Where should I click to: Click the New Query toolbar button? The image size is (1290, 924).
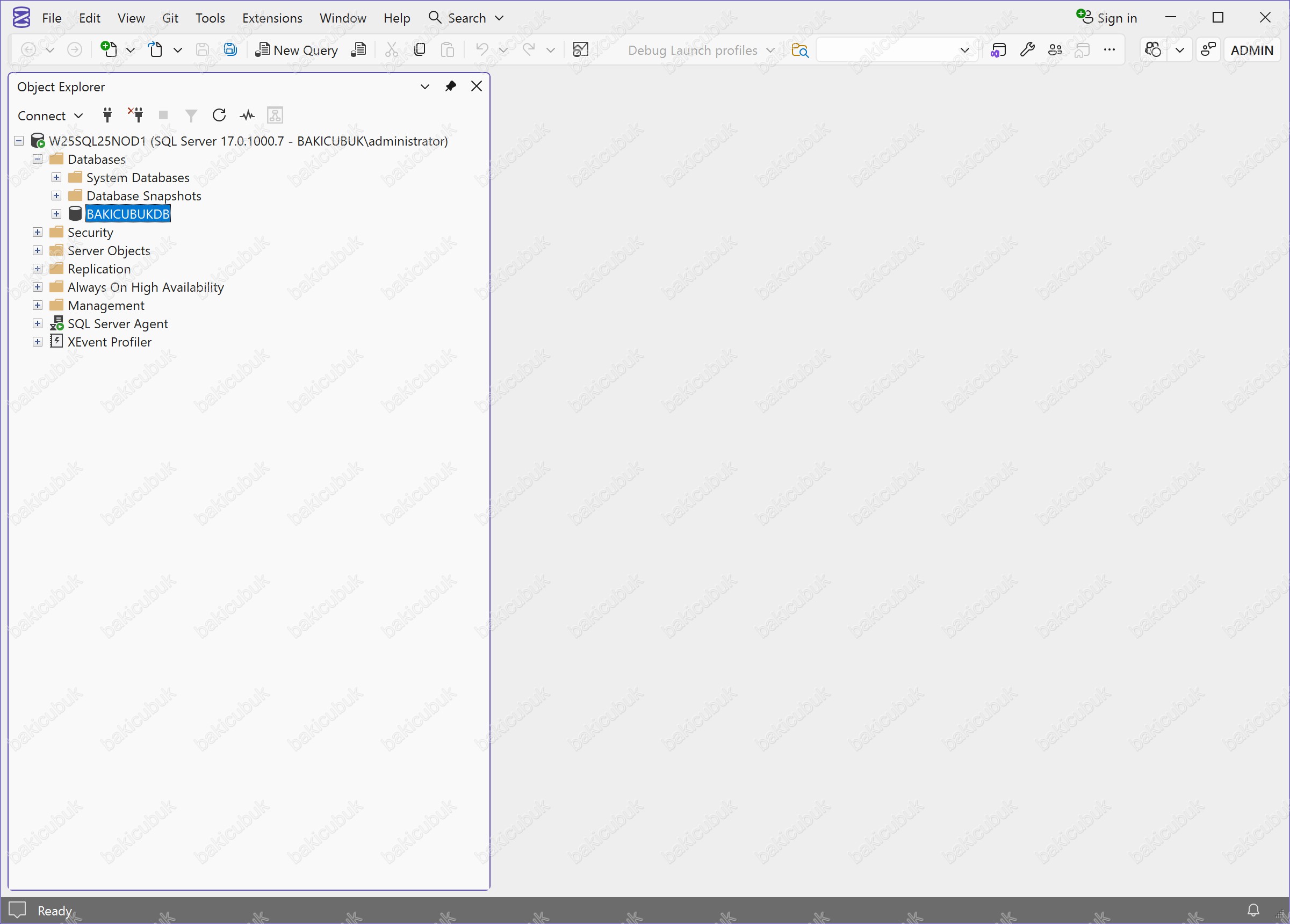297,50
